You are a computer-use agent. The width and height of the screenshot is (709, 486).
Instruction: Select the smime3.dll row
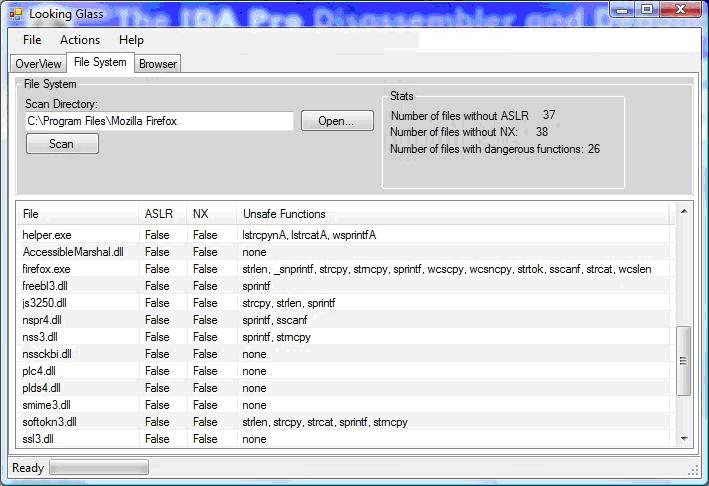[344, 405]
